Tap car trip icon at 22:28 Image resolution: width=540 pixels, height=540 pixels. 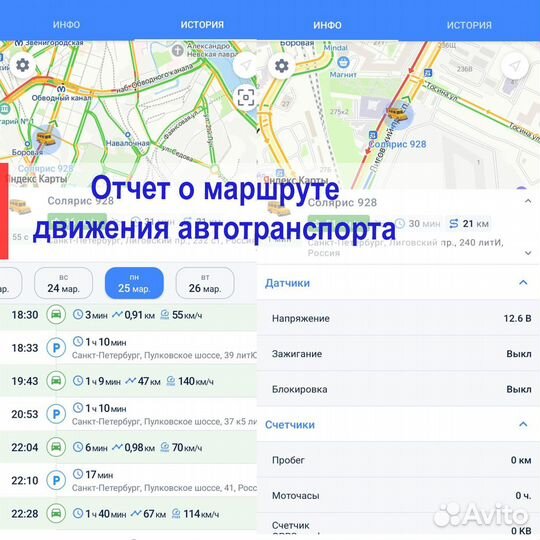(x=56, y=513)
